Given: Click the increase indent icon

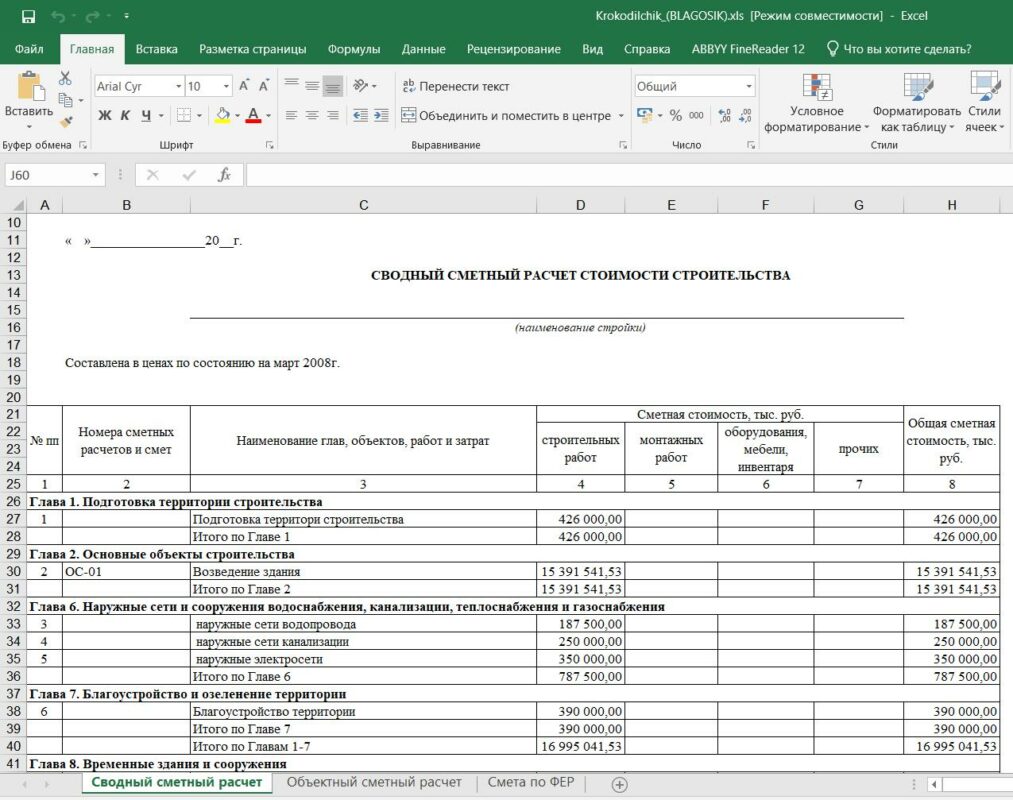Looking at the screenshot, I should pos(383,115).
